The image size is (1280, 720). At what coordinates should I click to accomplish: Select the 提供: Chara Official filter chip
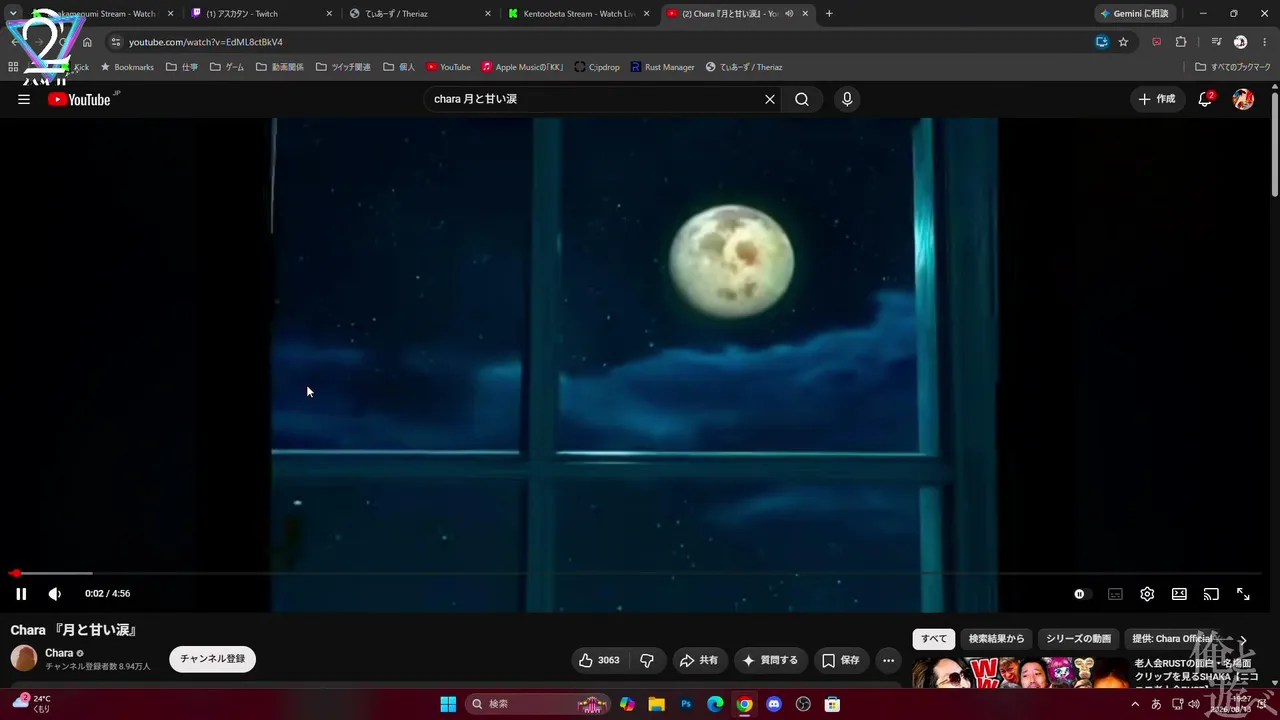tap(1172, 639)
